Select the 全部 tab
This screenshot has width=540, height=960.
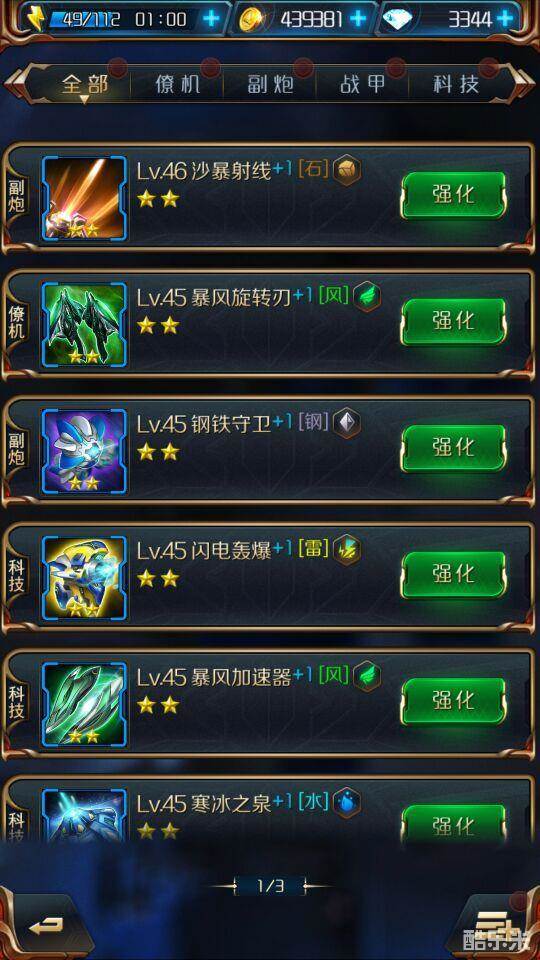[84, 84]
